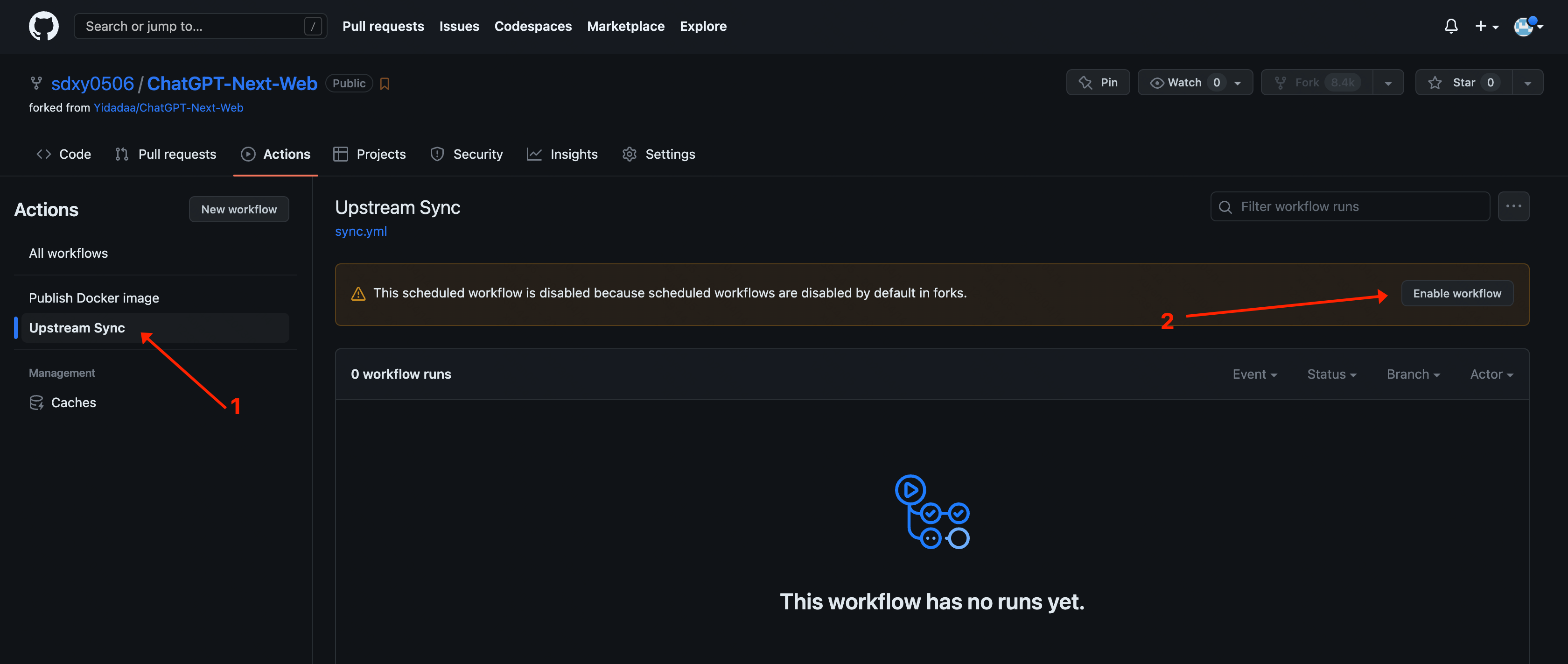The image size is (1568, 664).
Task: Open the GitHub home logo
Action: [44, 26]
